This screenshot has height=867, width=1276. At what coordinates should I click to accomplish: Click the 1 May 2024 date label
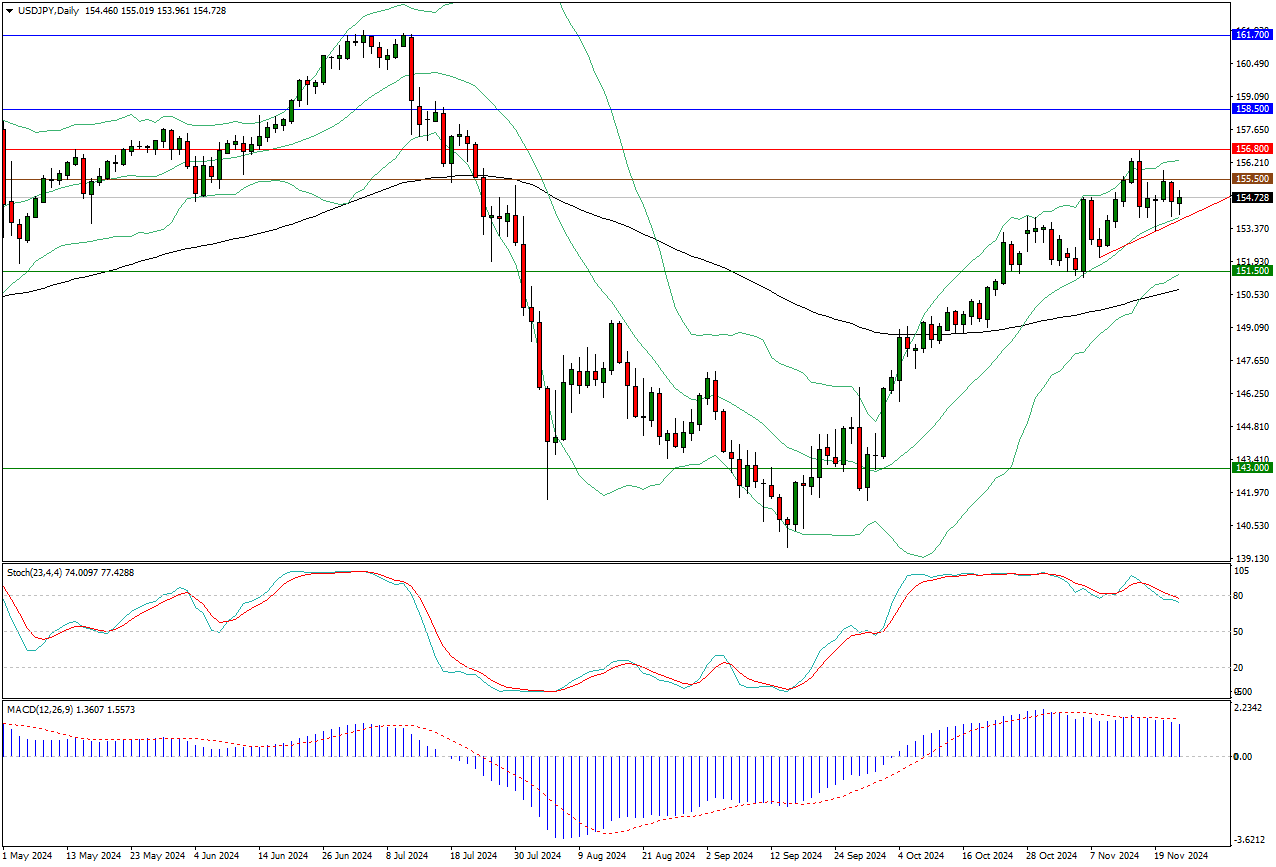click(28, 856)
